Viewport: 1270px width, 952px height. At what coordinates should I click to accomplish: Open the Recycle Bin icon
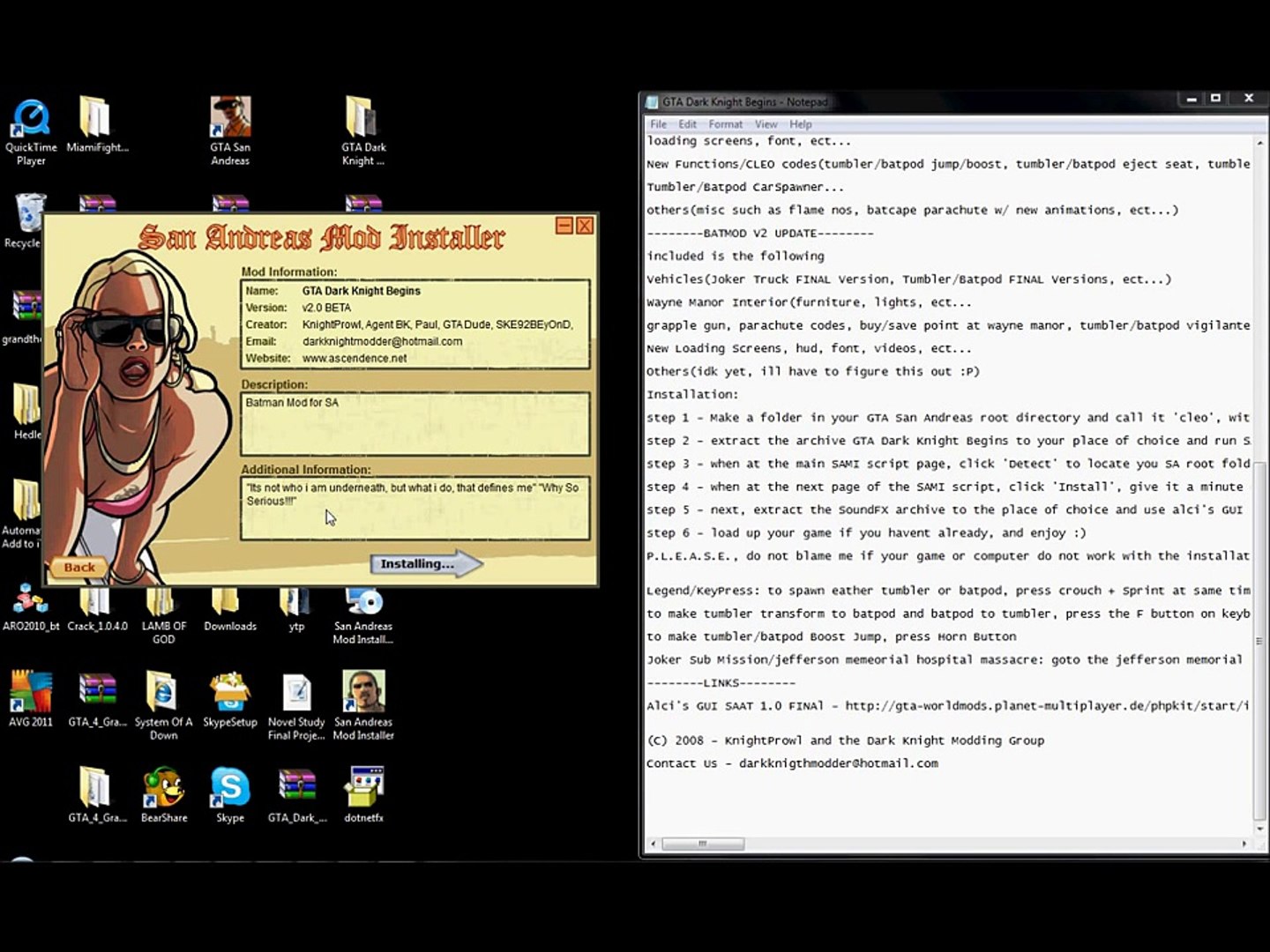(25, 222)
